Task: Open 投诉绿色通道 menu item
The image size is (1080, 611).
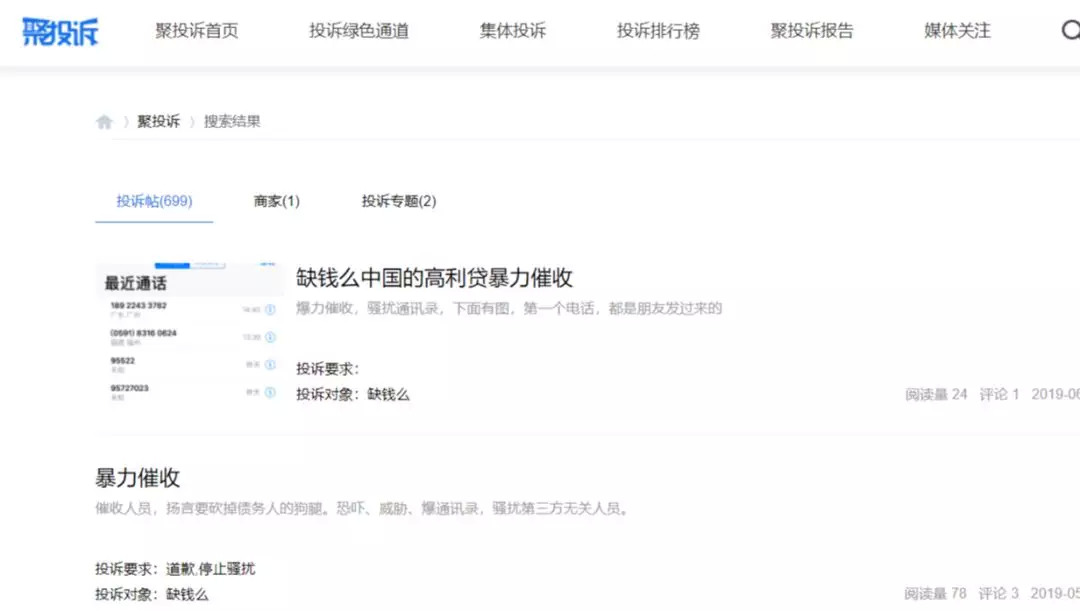Action: pyautogui.click(x=359, y=31)
